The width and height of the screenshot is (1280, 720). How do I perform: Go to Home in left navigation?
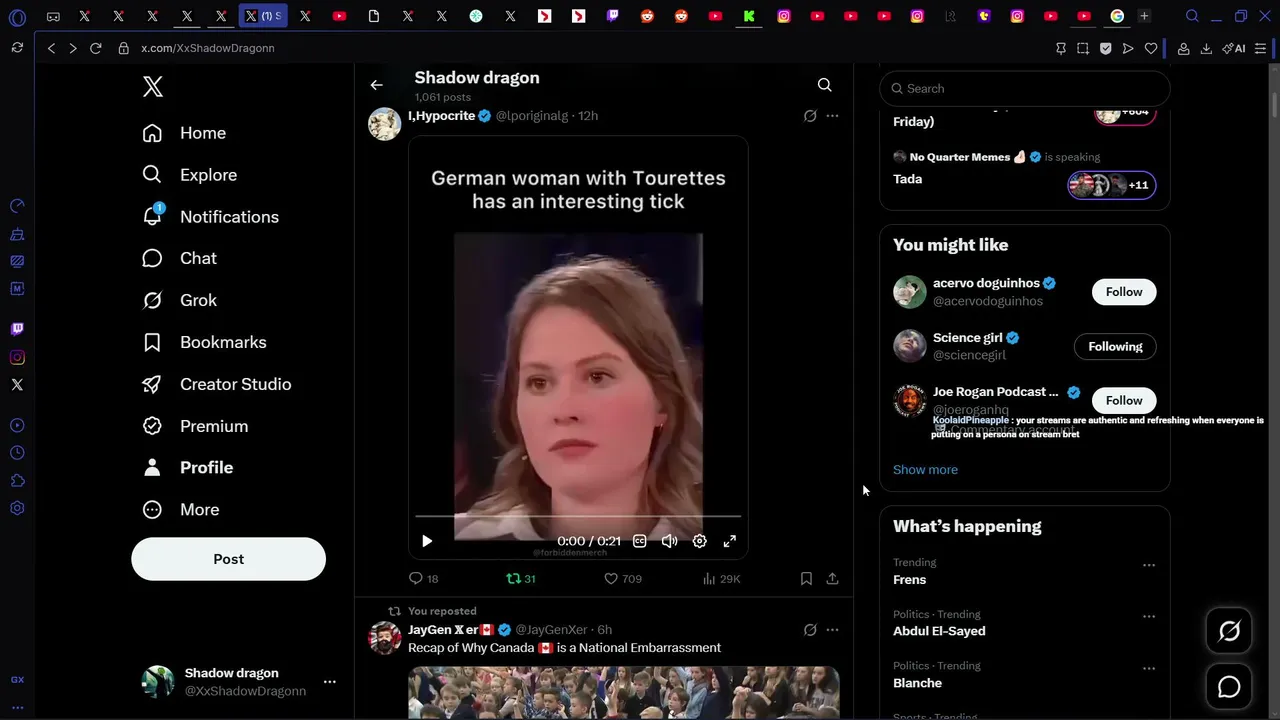pos(185,133)
